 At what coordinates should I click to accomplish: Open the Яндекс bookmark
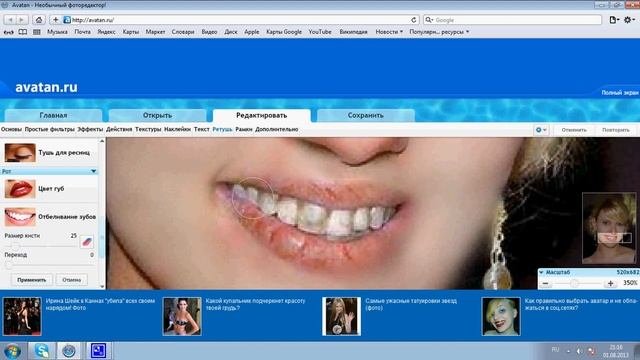[x=106, y=32]
